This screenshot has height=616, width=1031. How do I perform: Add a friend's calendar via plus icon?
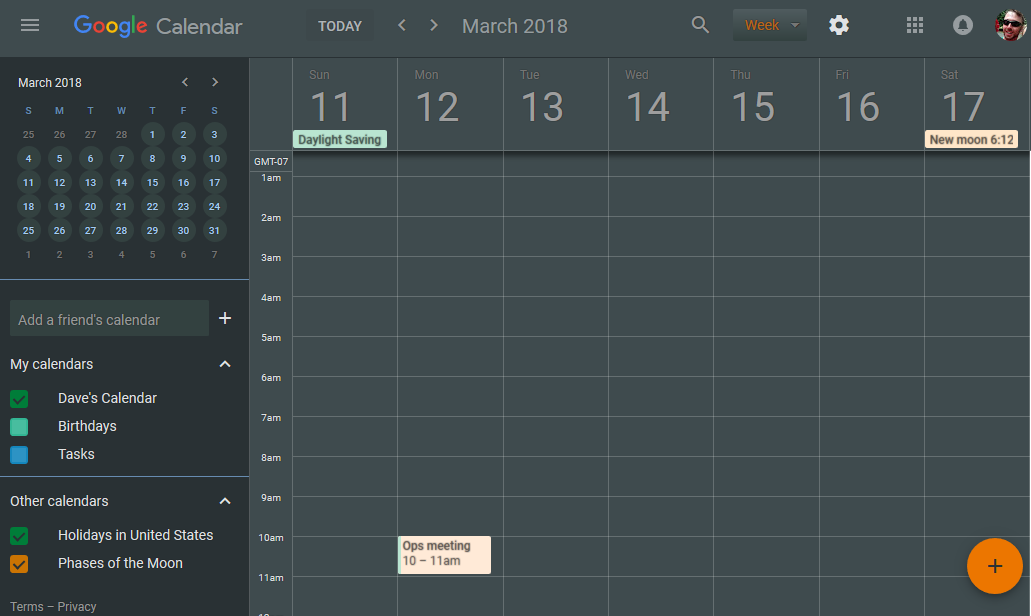click(x=225, y=318)
